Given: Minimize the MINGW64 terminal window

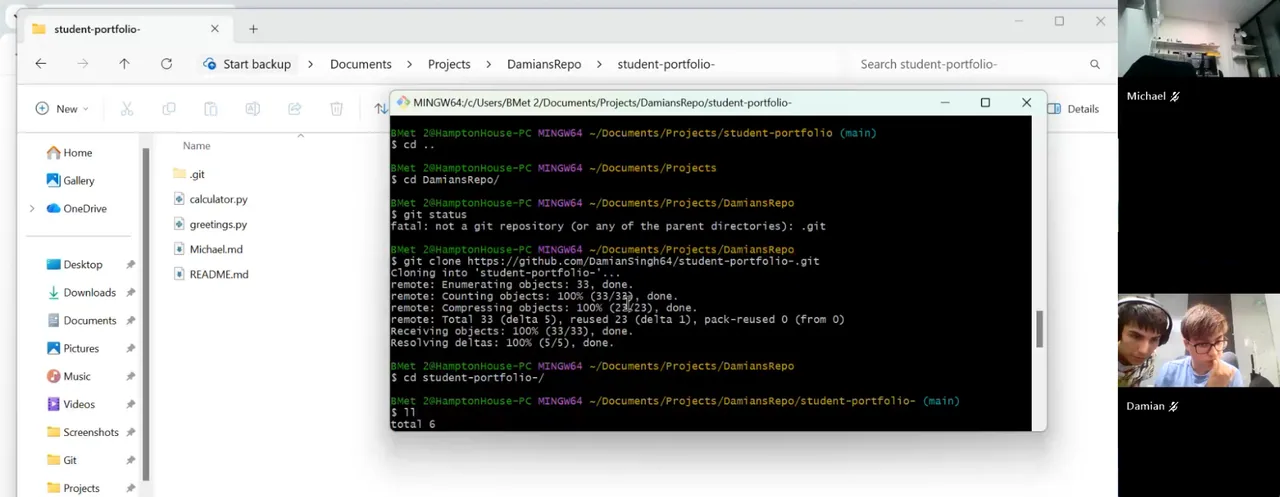Looking at the screenshot, I should [x=944, y=102].
